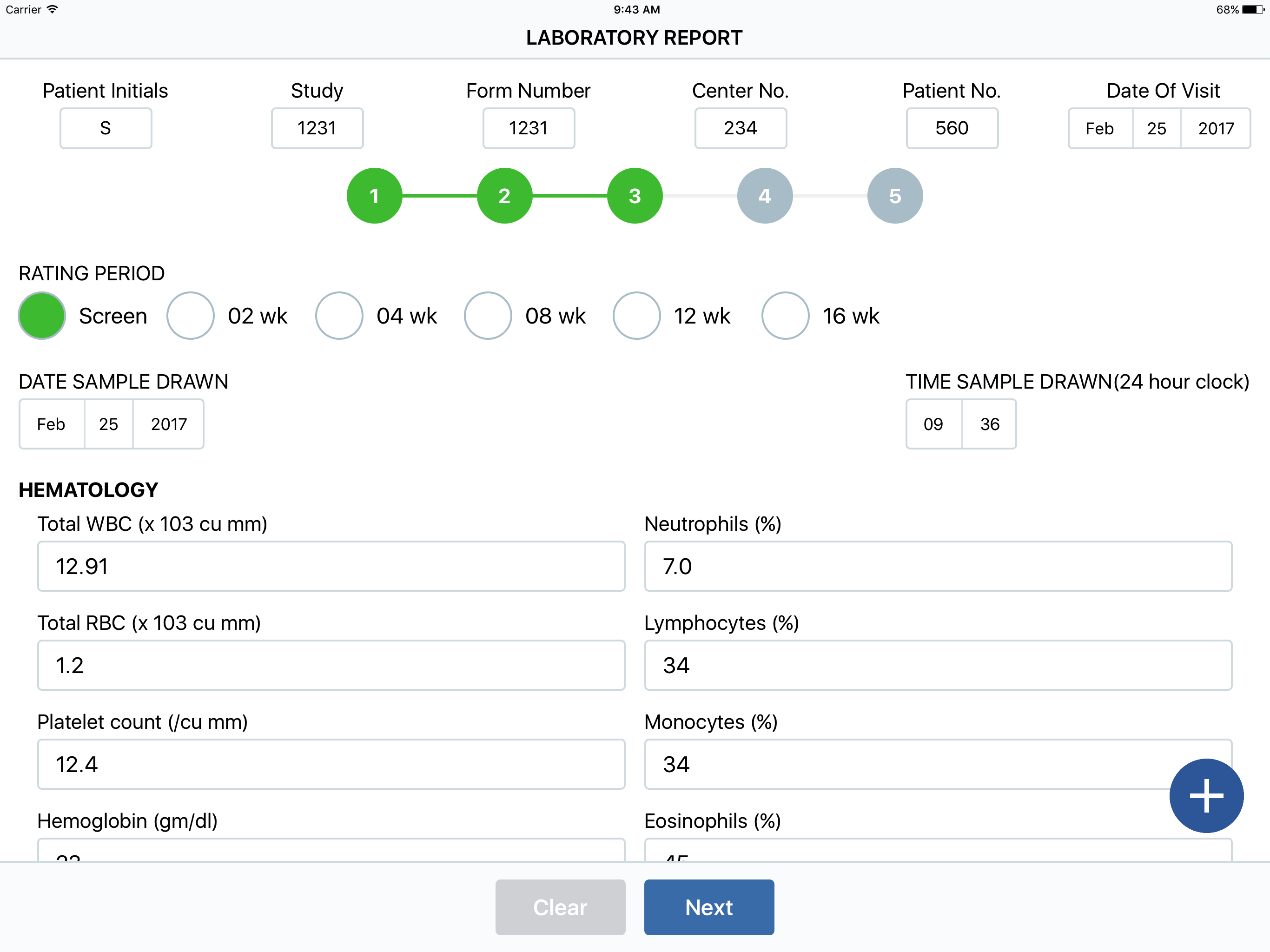This screenshot has height=952, width=1270.
Task: Tap the blue plus floating button
Action: [x=1206, y=795]
